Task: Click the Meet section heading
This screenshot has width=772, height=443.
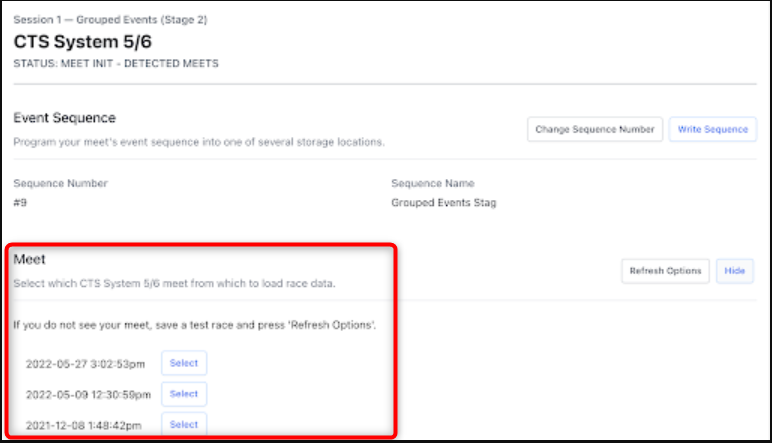Action: click(x=30, y=259)
